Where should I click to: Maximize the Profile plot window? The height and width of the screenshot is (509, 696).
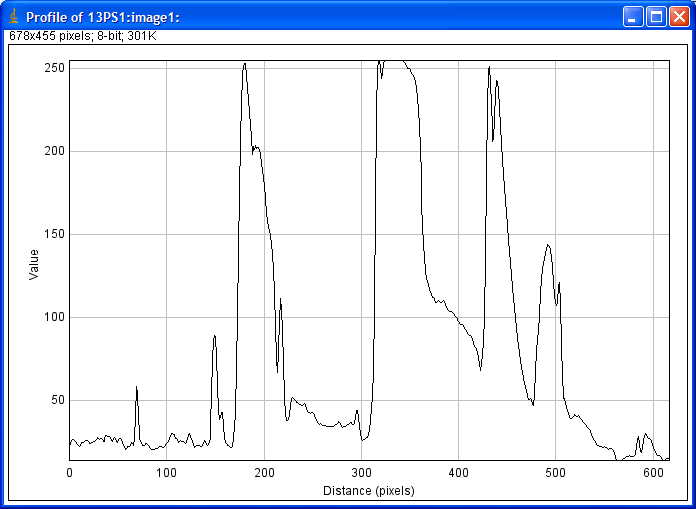(x=655, y=17)
